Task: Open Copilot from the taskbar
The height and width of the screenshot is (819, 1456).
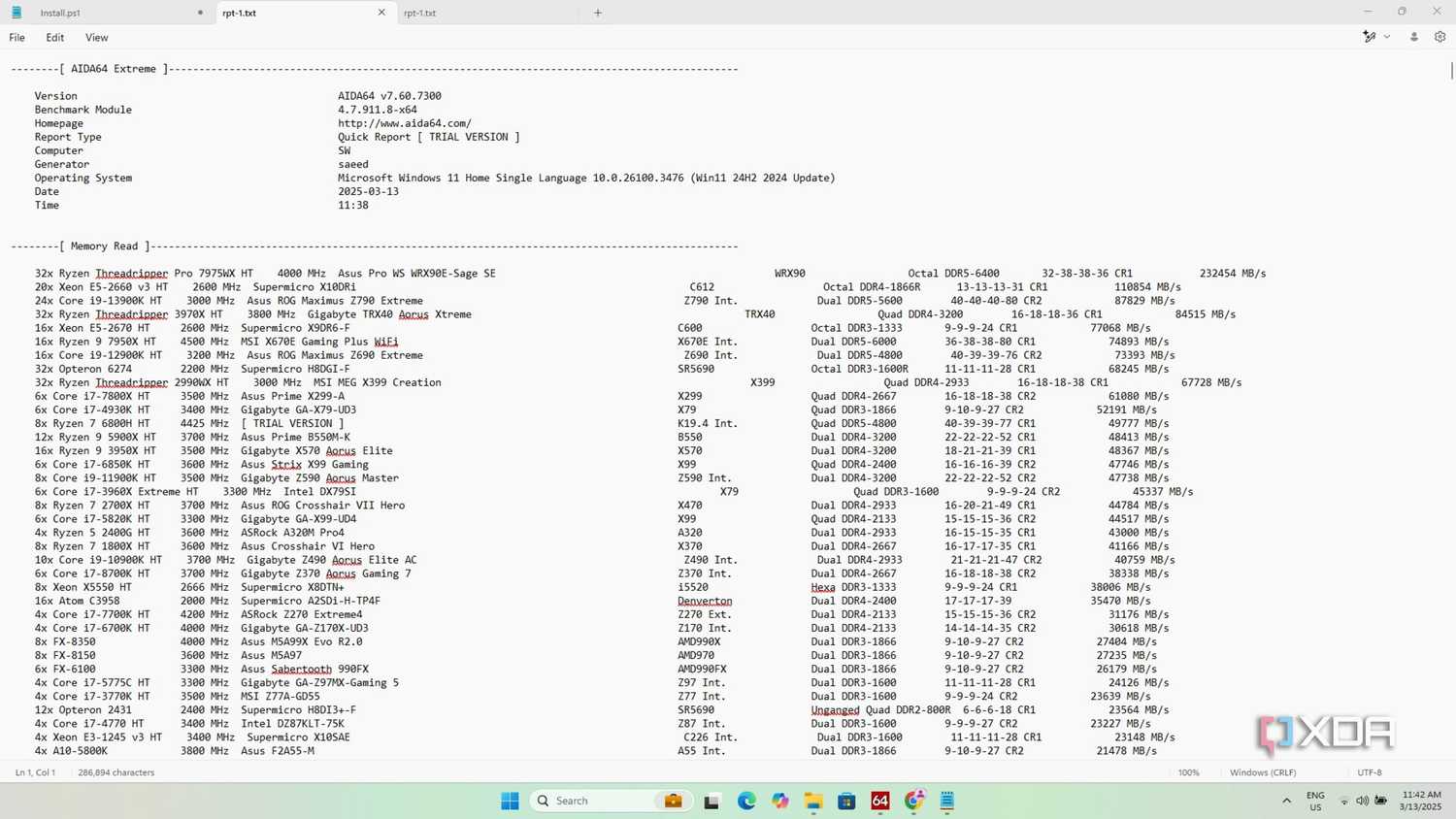Action: 780,801
